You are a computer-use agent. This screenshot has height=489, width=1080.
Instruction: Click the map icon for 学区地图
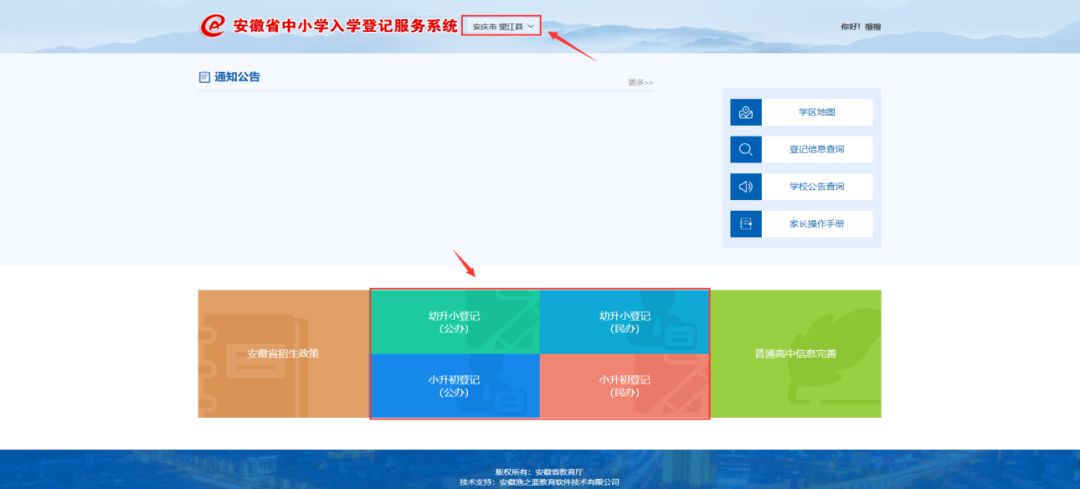coord(746,113)
